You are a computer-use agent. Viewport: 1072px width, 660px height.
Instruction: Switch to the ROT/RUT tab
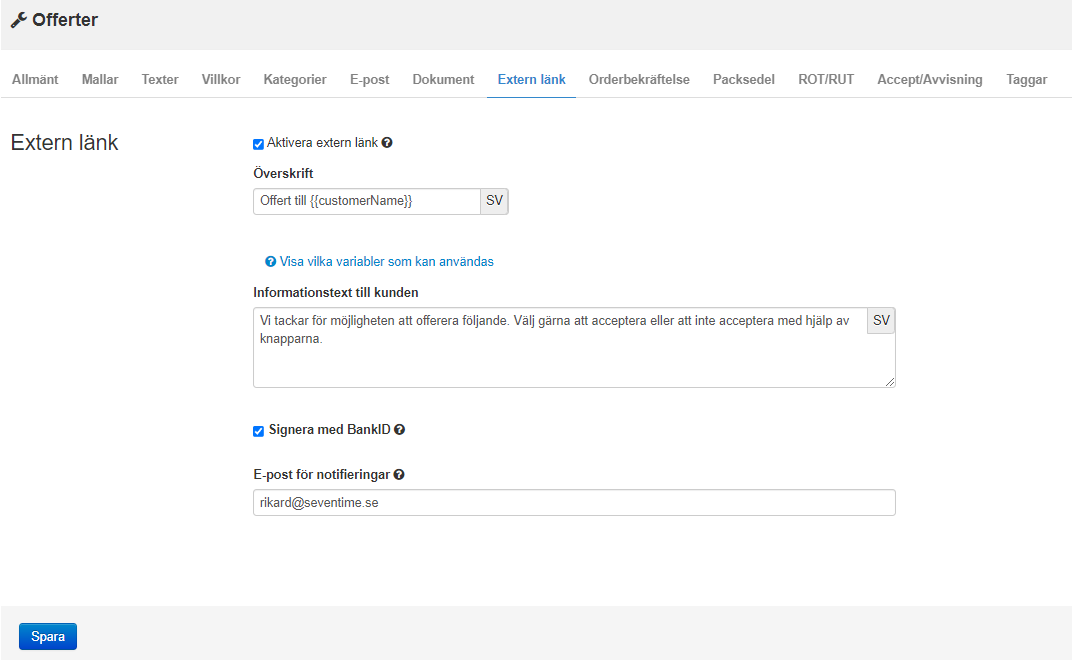826,79
